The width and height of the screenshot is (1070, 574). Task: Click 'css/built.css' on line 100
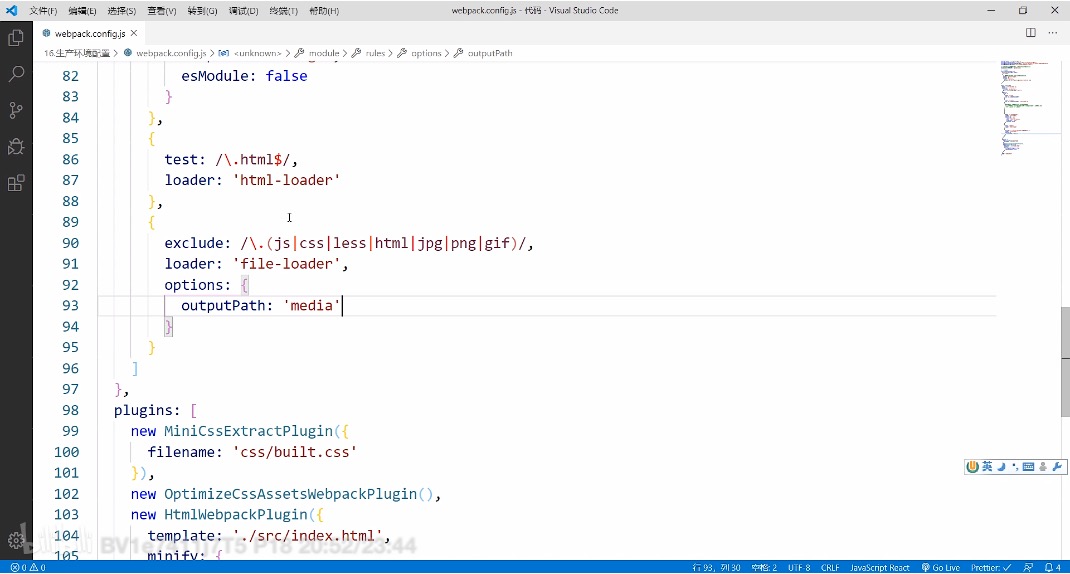click(295, 452)
